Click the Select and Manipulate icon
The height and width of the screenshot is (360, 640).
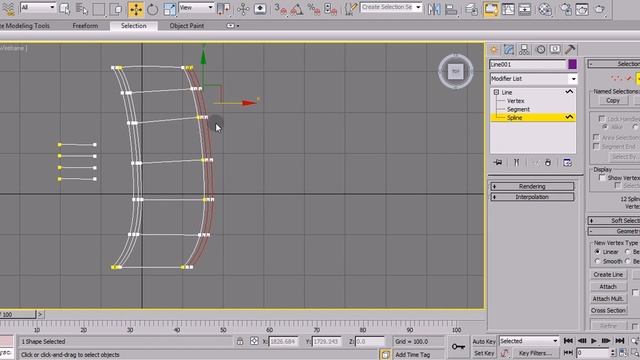243,9
